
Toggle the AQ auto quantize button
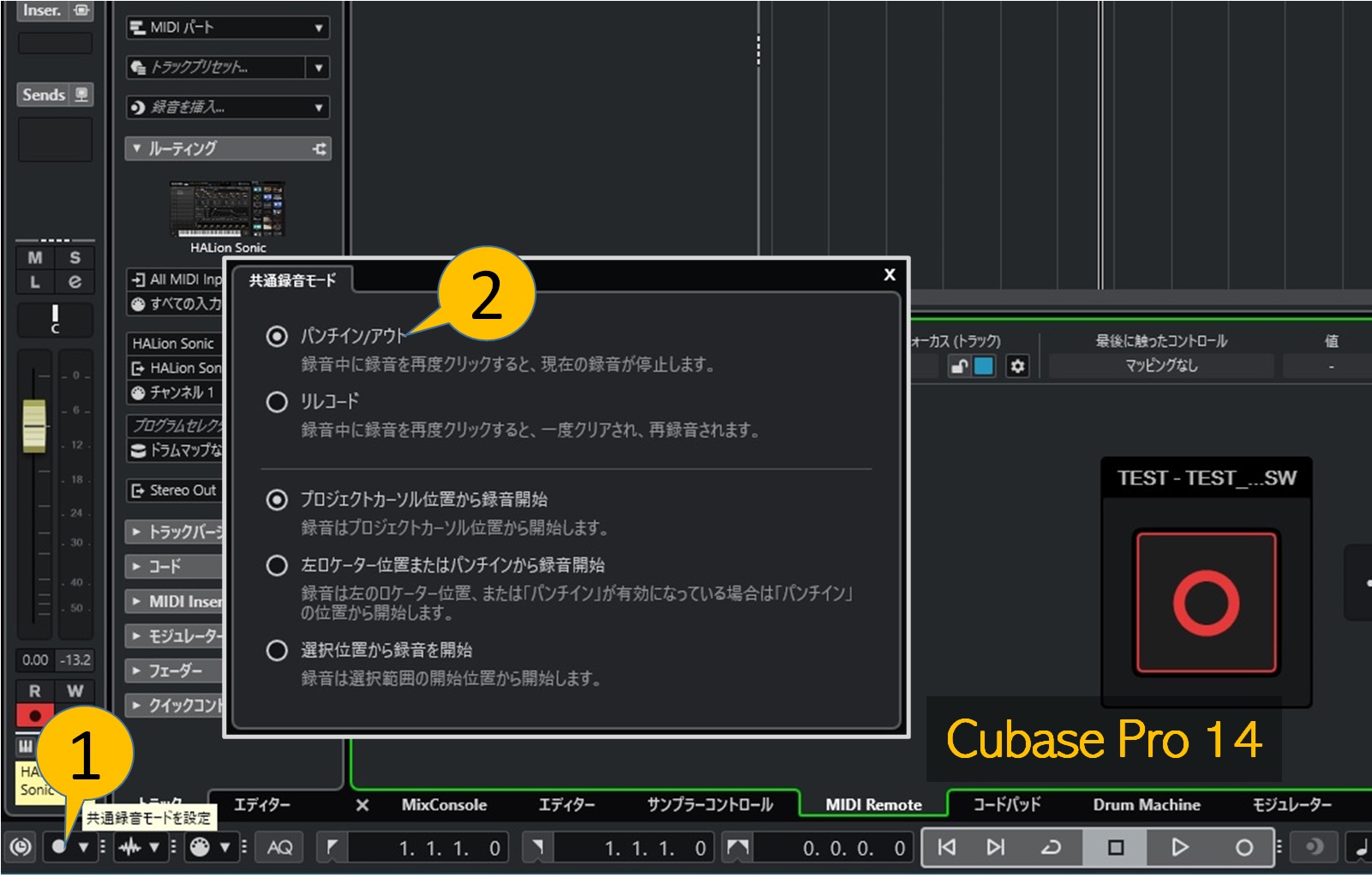click(x=279, y=847)
